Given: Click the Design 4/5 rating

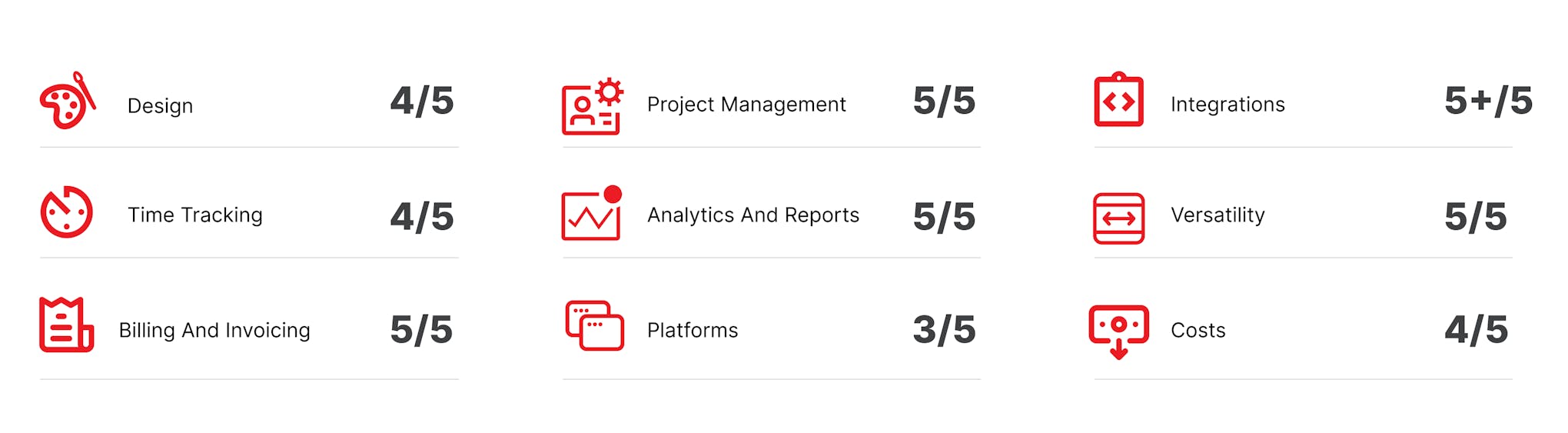Looking at the screenshot, I should (x=422, y=101).
